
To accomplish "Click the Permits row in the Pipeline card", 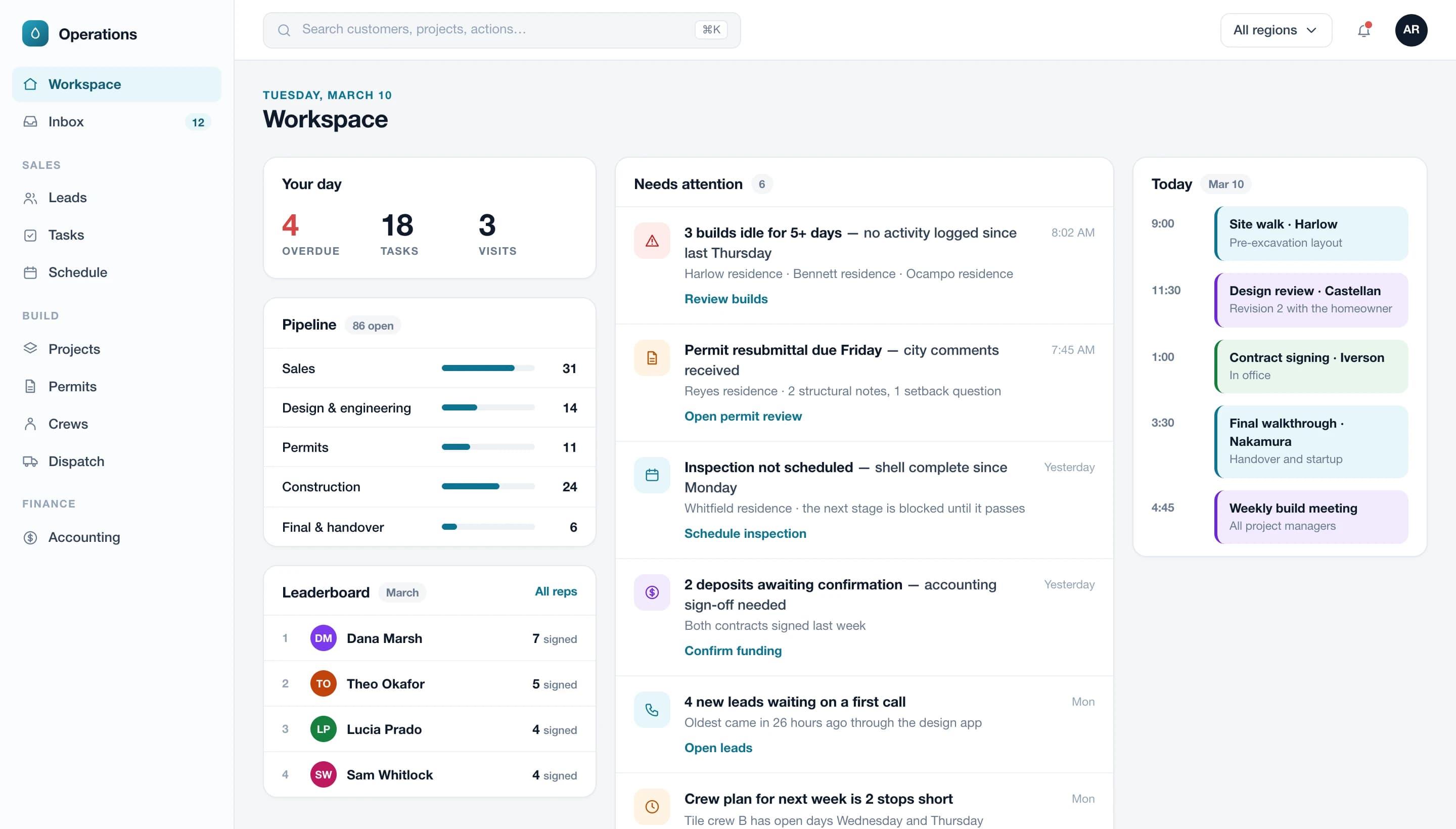I will (429, 447).
